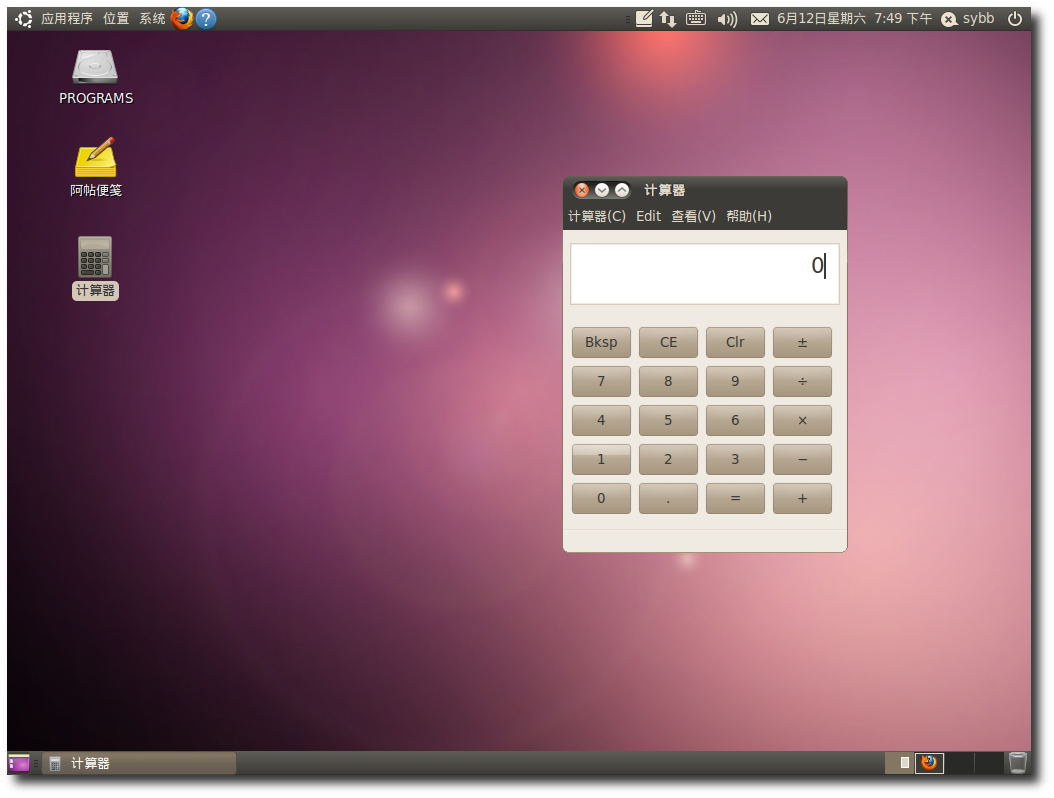This screenshot has height=798, width=1054.
Task: Close the calculator window
Action: (582, 190)
